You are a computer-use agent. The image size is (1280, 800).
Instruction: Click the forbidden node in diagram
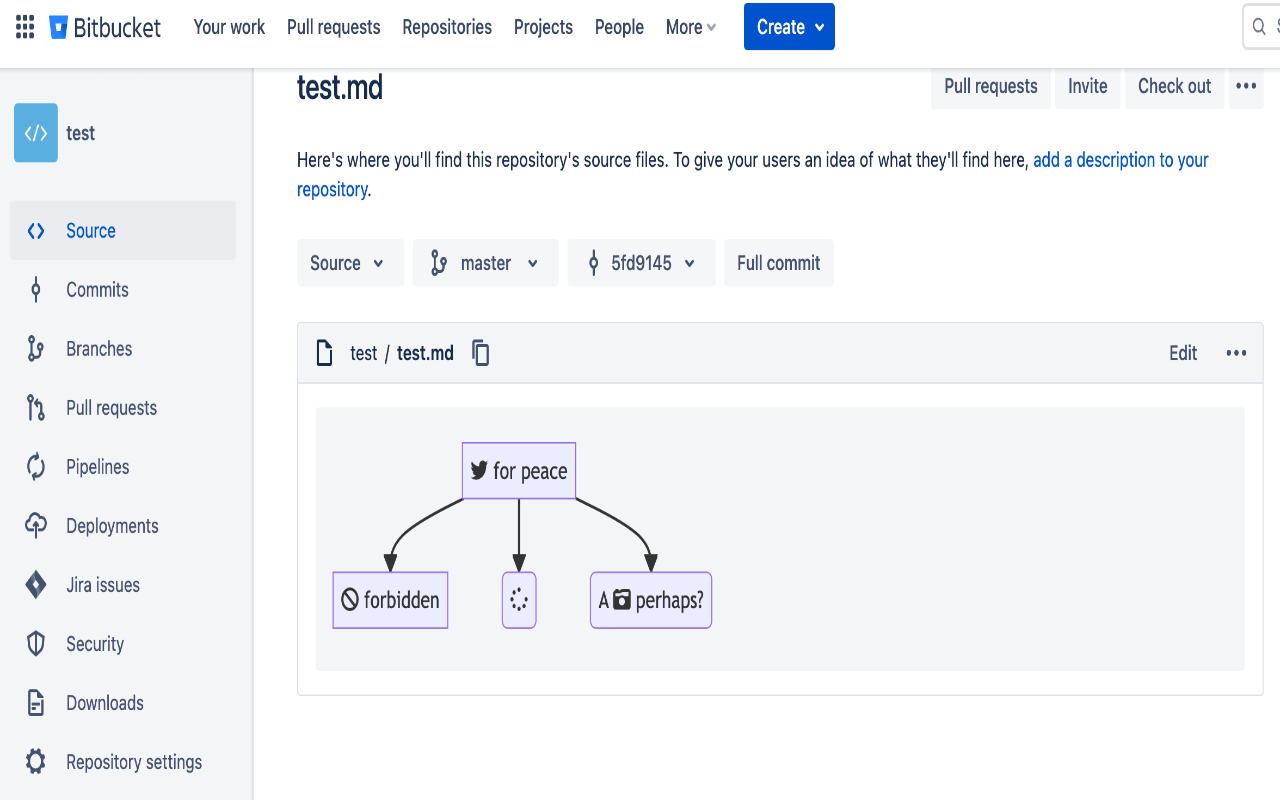(x=390, y=600)
